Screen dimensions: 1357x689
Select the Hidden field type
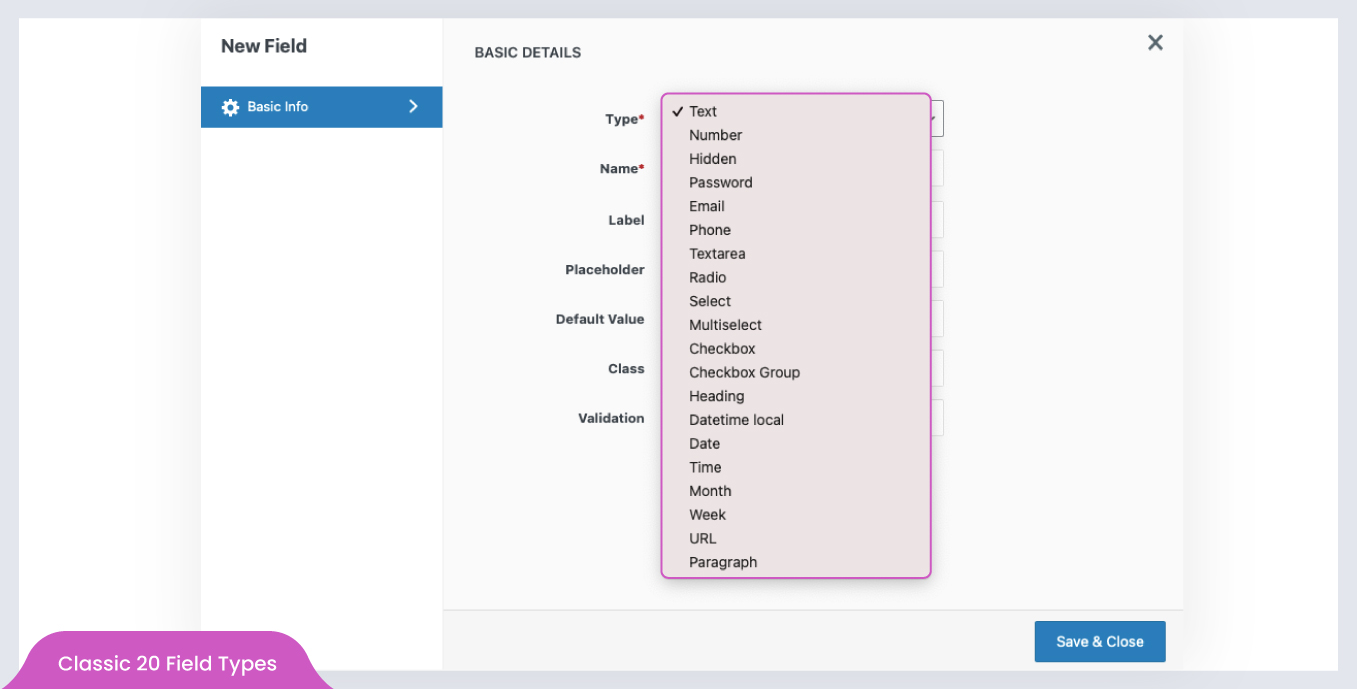tap(712, 158)
